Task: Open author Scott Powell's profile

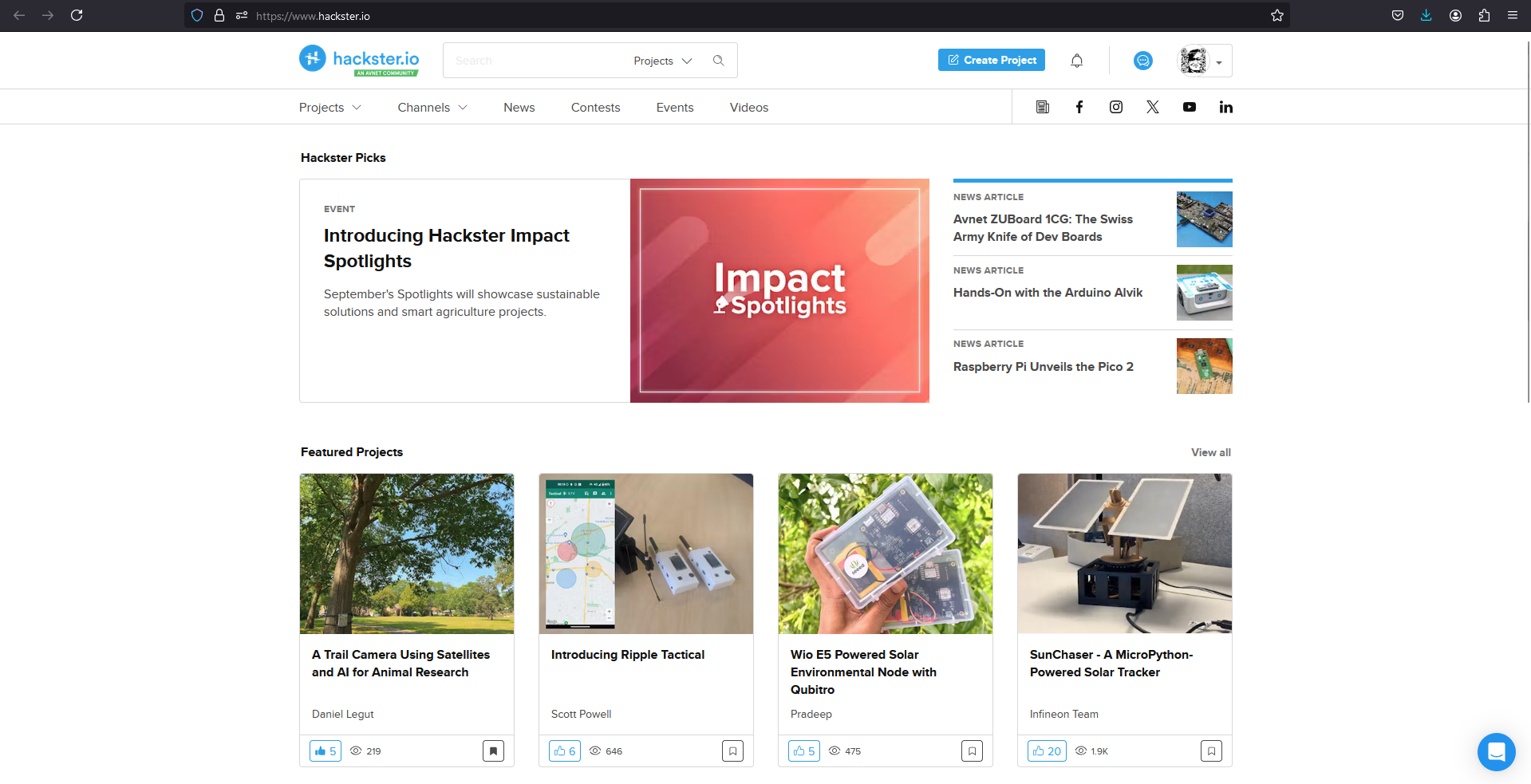Action: 581,714
